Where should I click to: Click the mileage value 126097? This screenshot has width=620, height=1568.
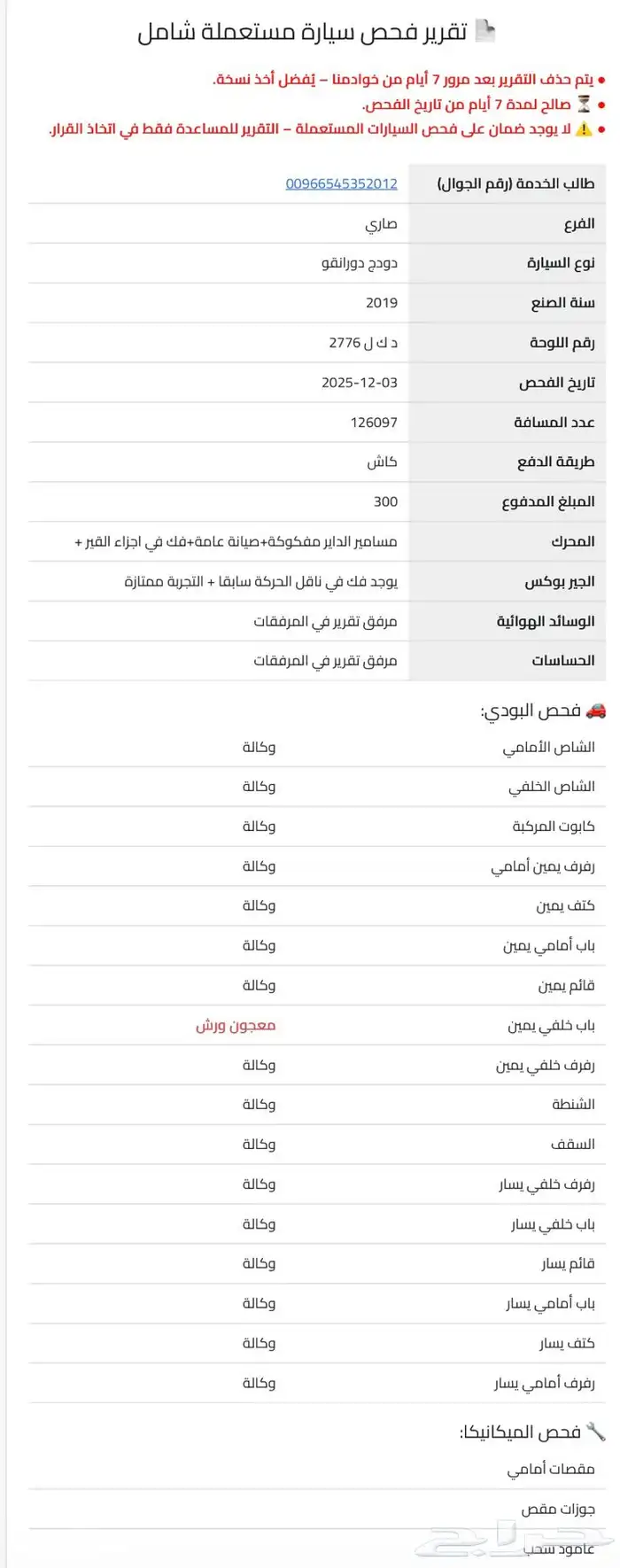click(x=374, y=423)
